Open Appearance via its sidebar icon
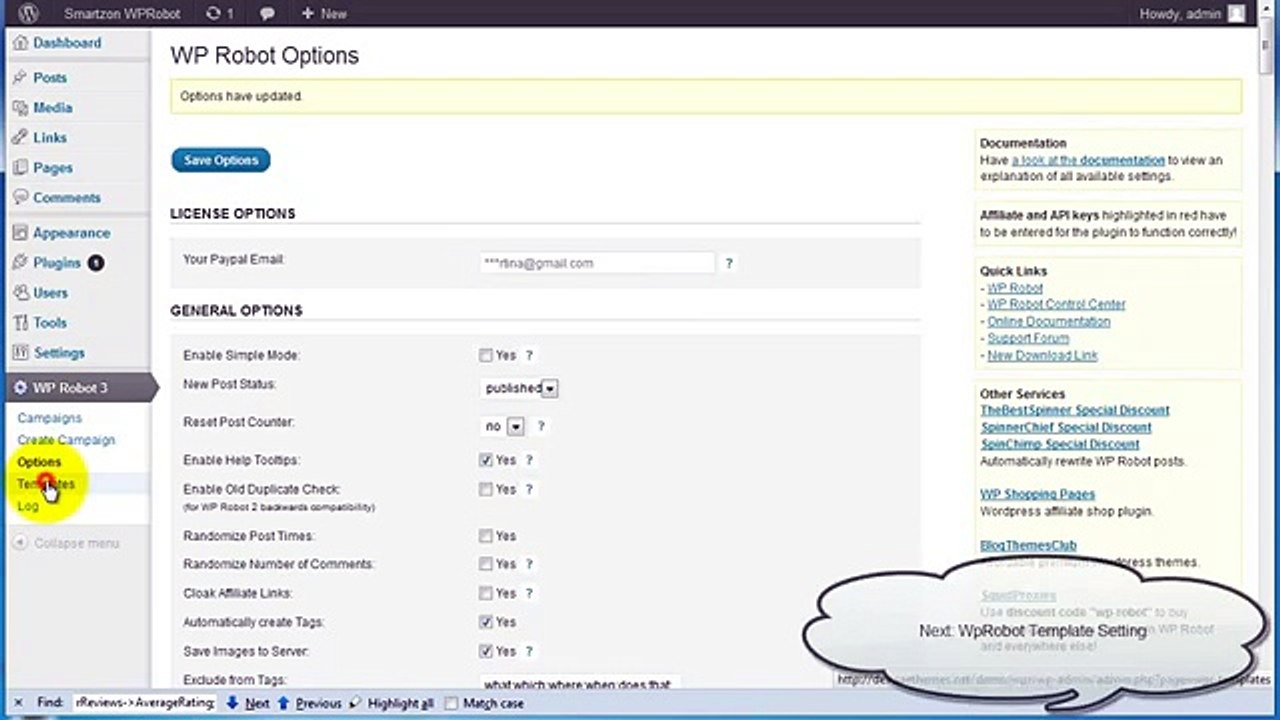The width and height of the screenshot is (1280, 720). click(x=20, y=232)
